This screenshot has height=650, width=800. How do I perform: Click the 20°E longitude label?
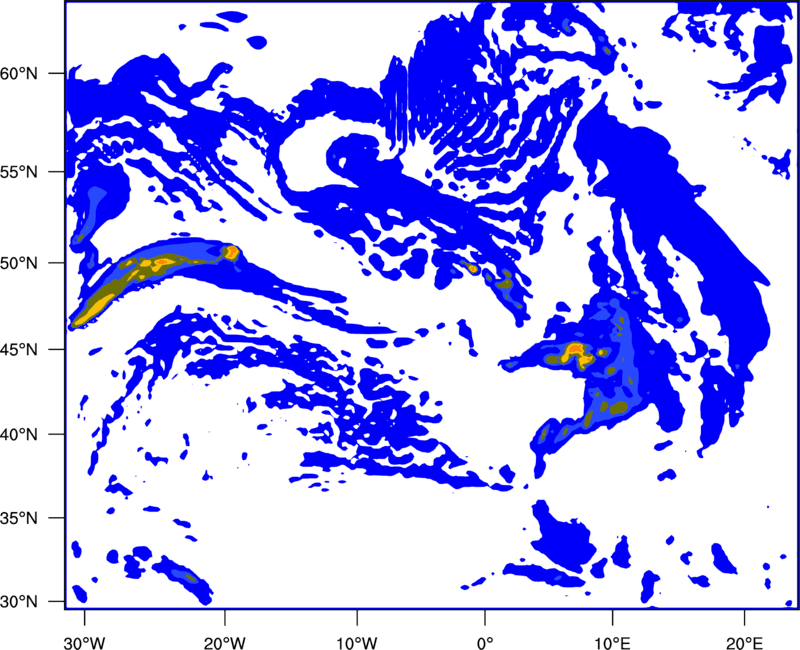(x=744, y=643)
